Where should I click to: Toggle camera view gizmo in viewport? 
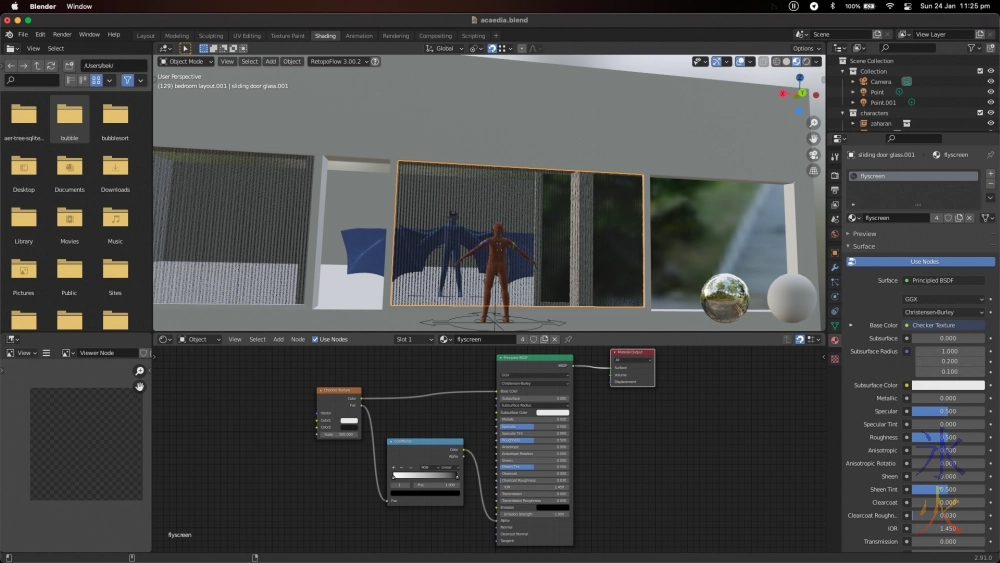(x=814, y=155)
